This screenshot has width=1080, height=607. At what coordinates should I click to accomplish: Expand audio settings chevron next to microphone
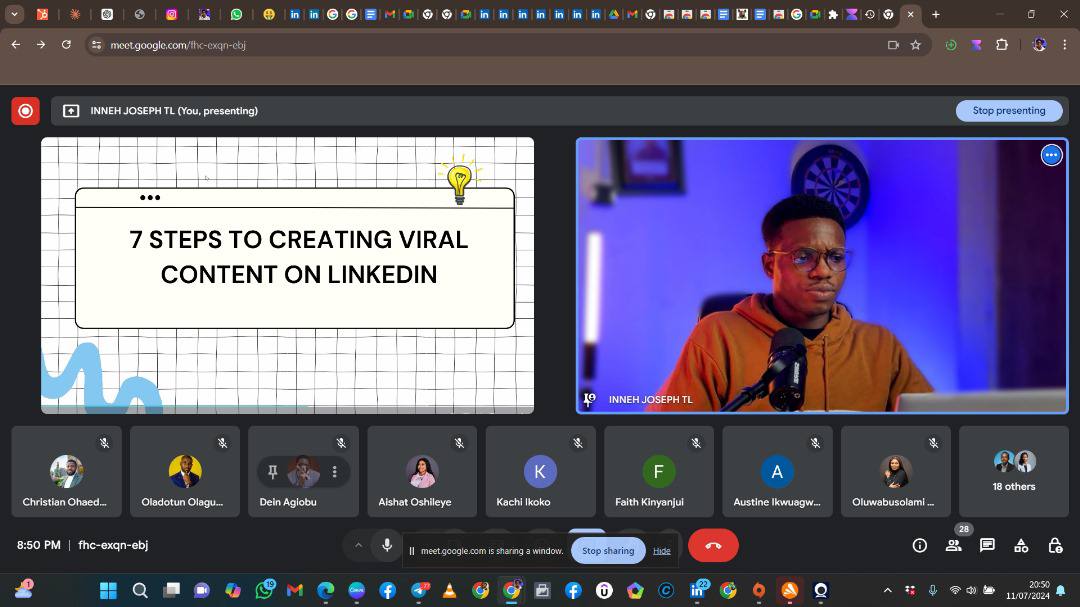[358, 545]
